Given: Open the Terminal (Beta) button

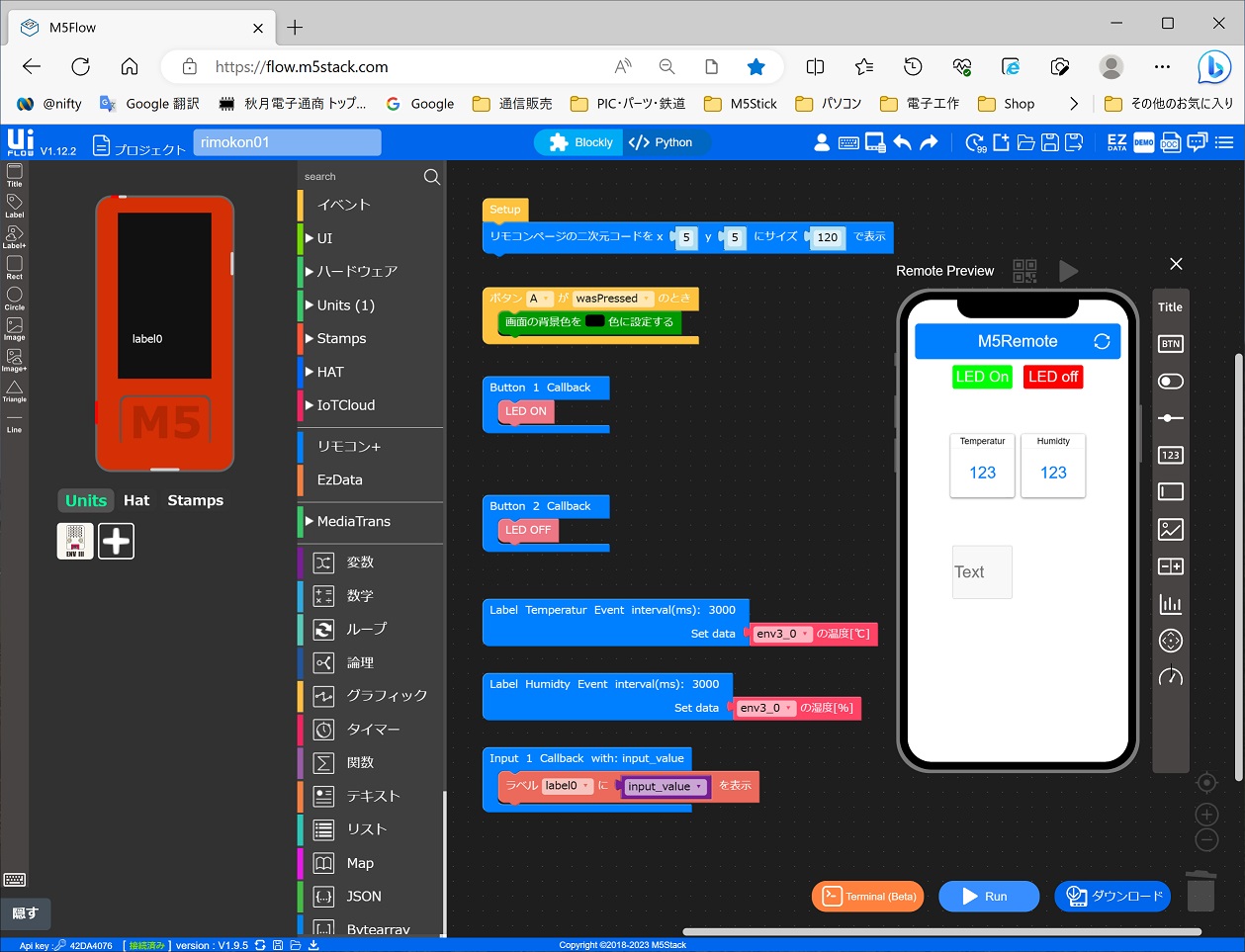Looking at the screenshot, I should (868, 897).
